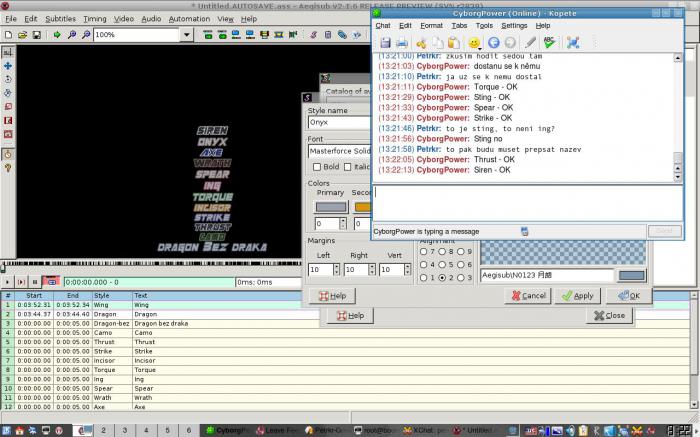The width and height of the screenshot is (700, 437).
Task: Open the Format menu in Kopete
Action: click(x=431, y=25)
